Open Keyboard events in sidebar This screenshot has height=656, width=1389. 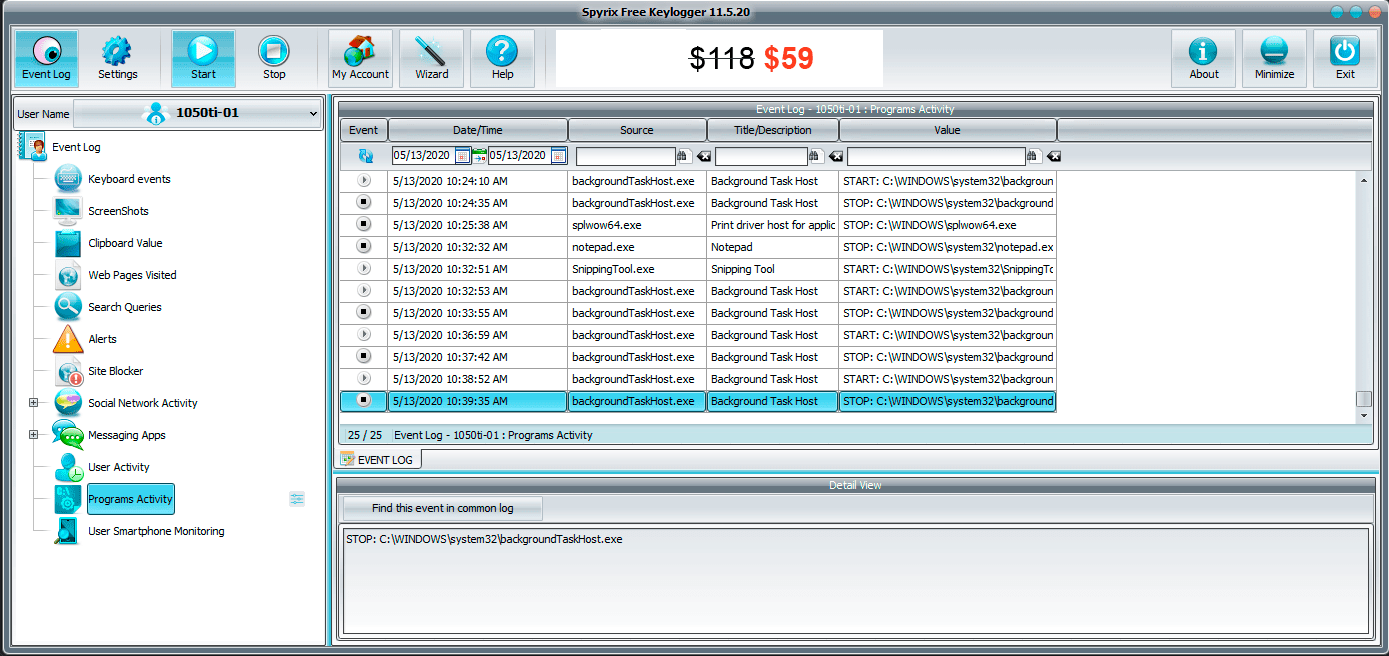coord(129,179)
